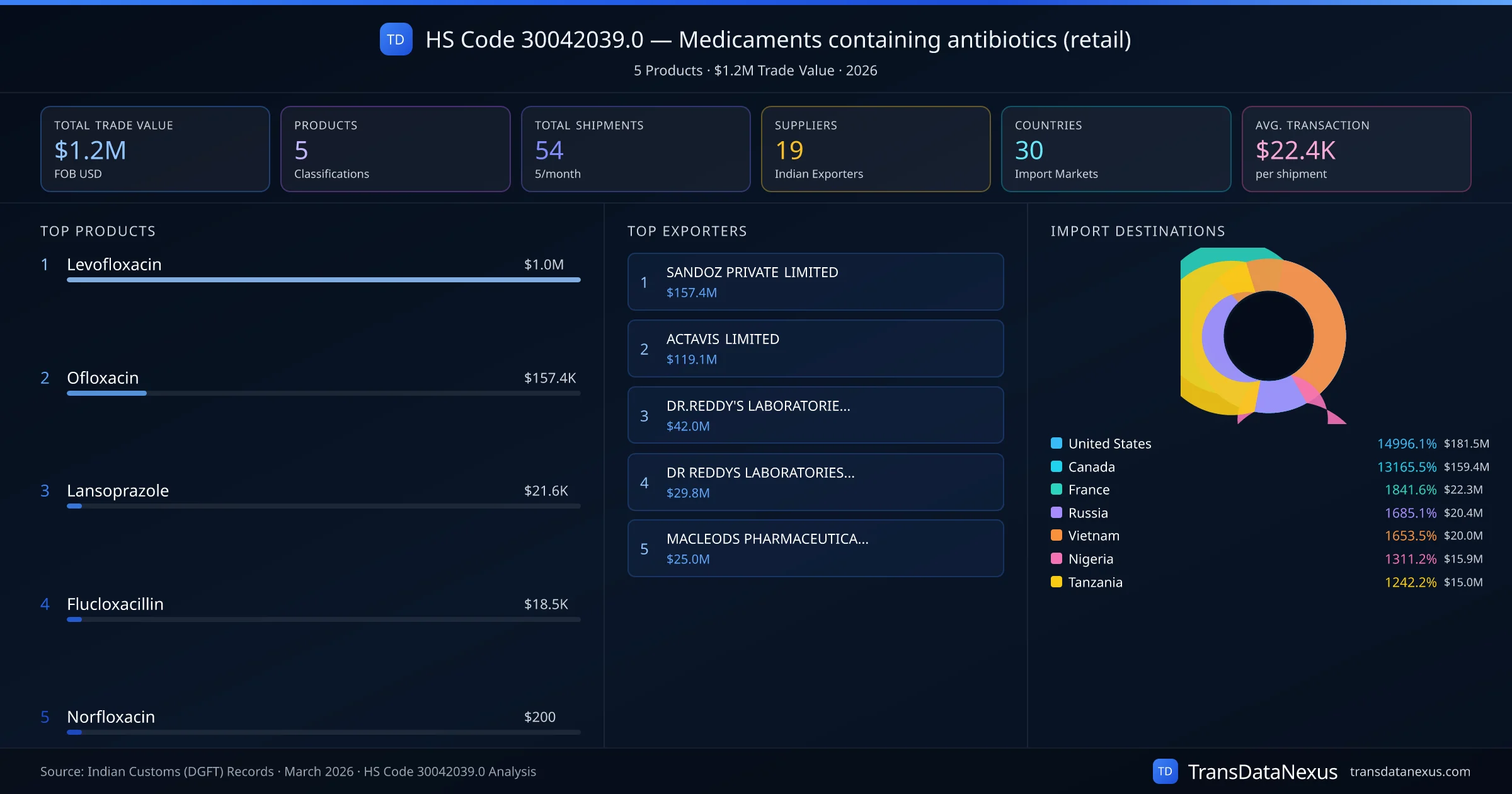The width and height of the screenshot is (1512, 794).
Task: Click the Avg. Transaction stat card
Action: coord(1356,149)
